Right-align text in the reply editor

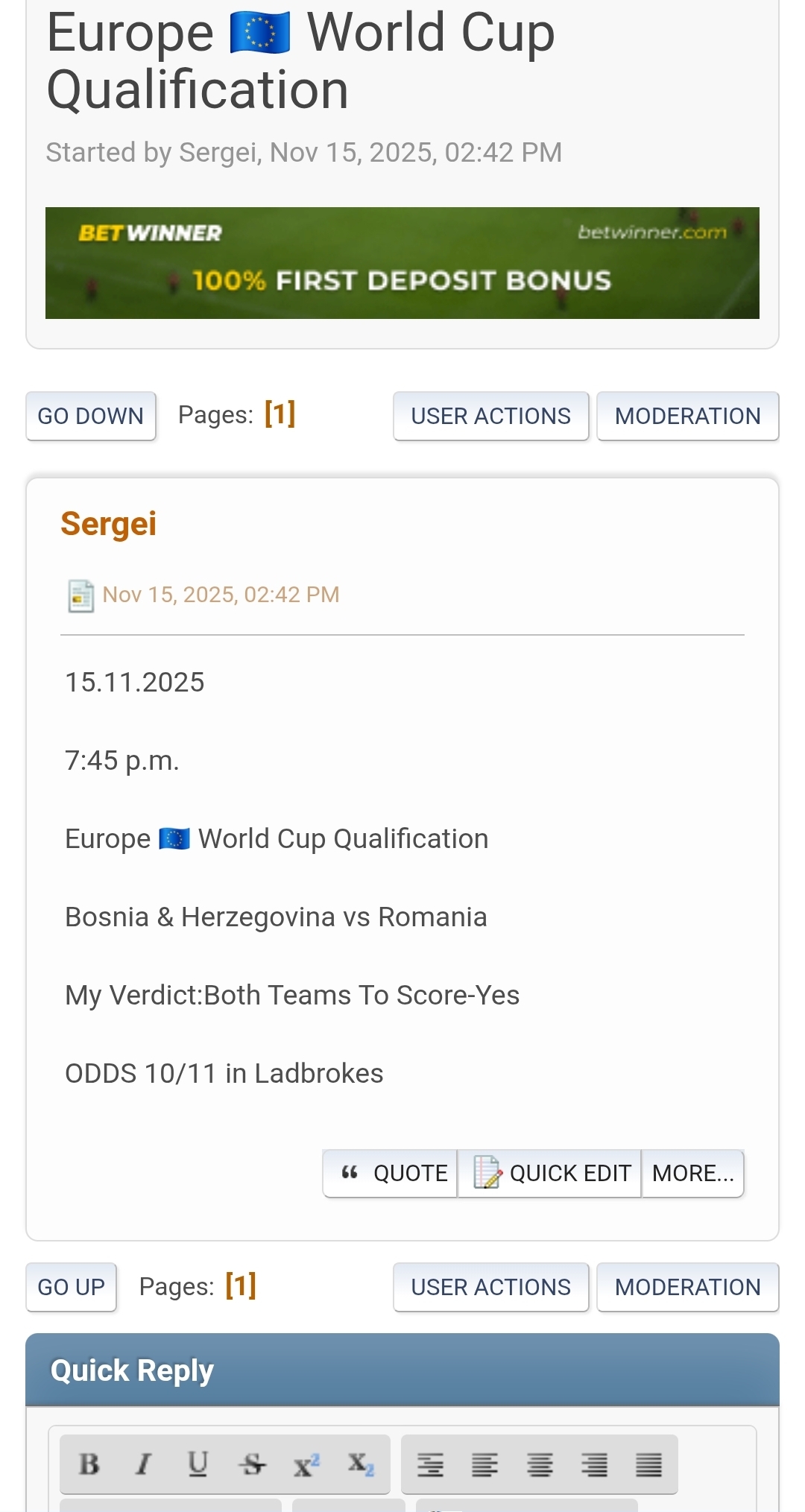pyautogui.click(x=594, y=1465)
